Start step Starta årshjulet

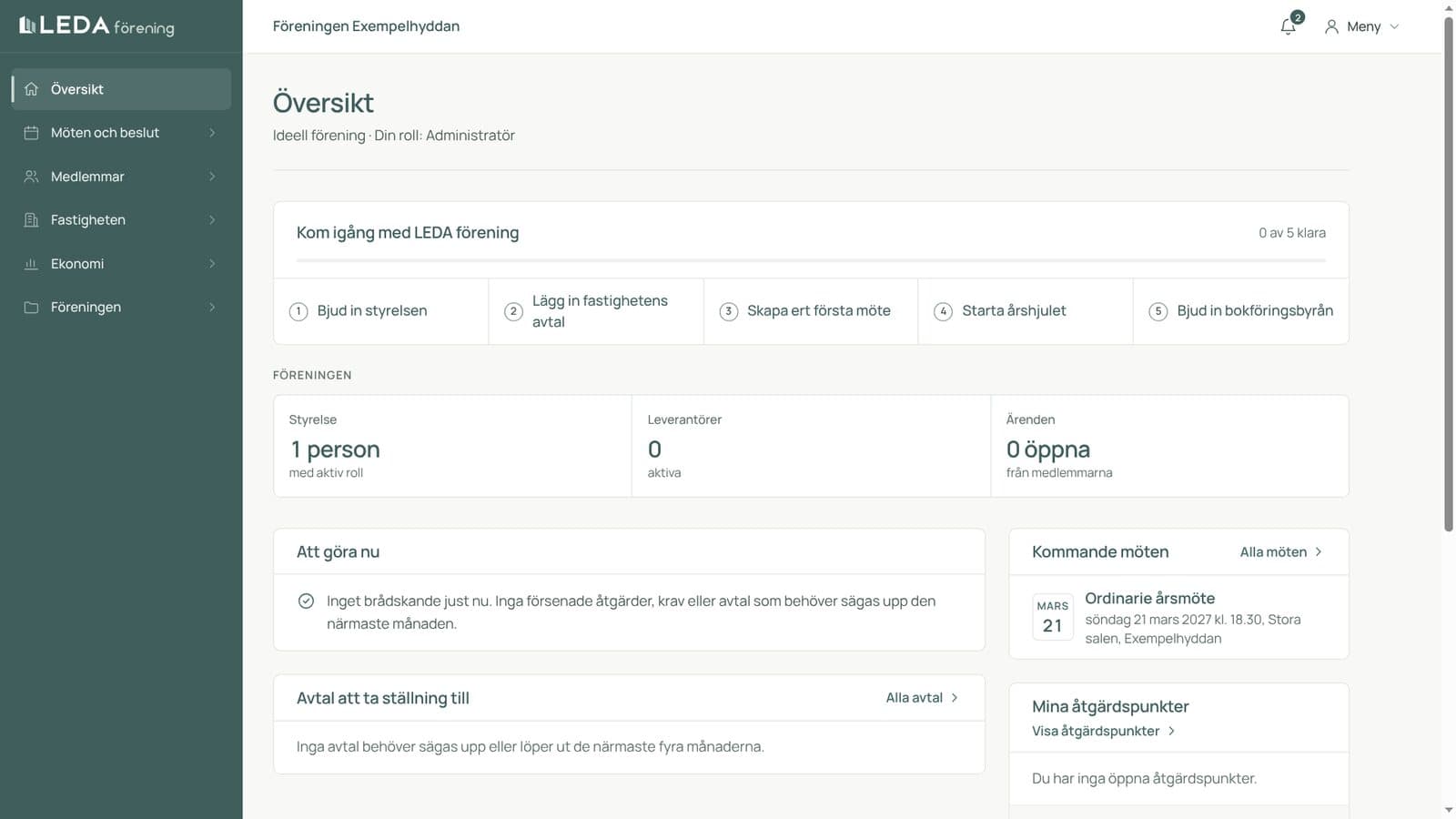[1026, 311]
